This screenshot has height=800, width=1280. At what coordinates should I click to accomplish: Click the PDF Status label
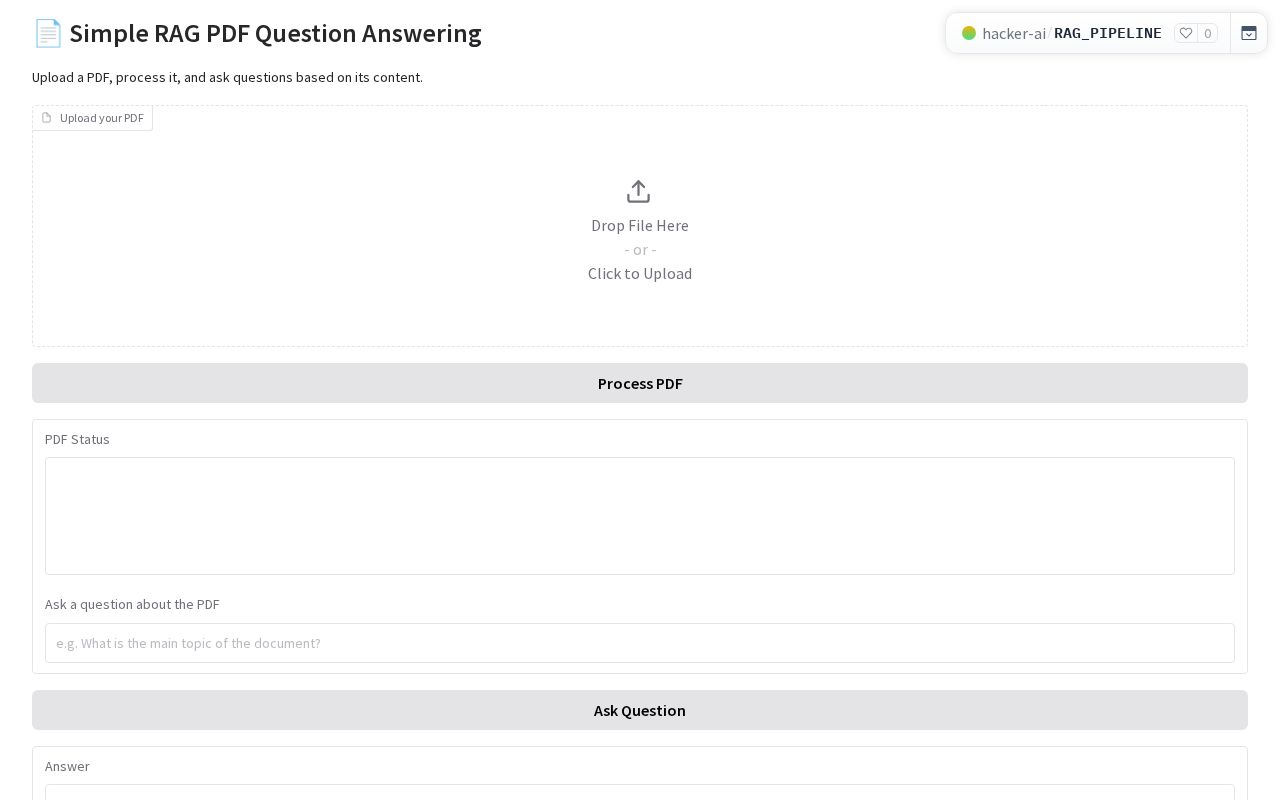point(77,439)
